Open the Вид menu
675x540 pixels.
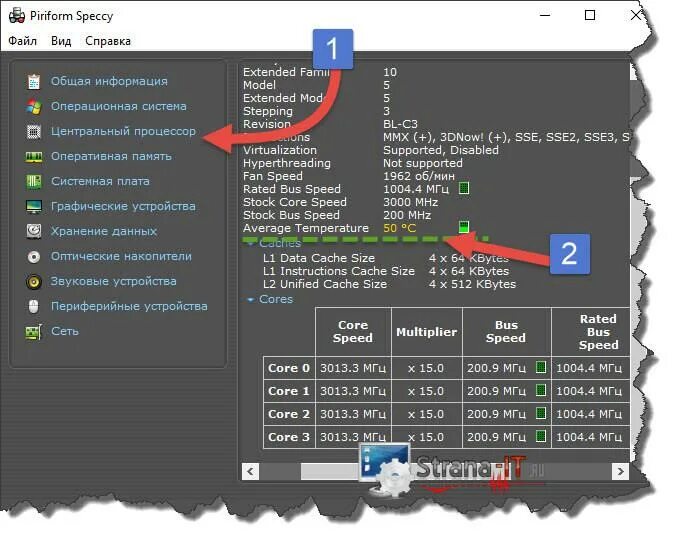pos(61,41)
